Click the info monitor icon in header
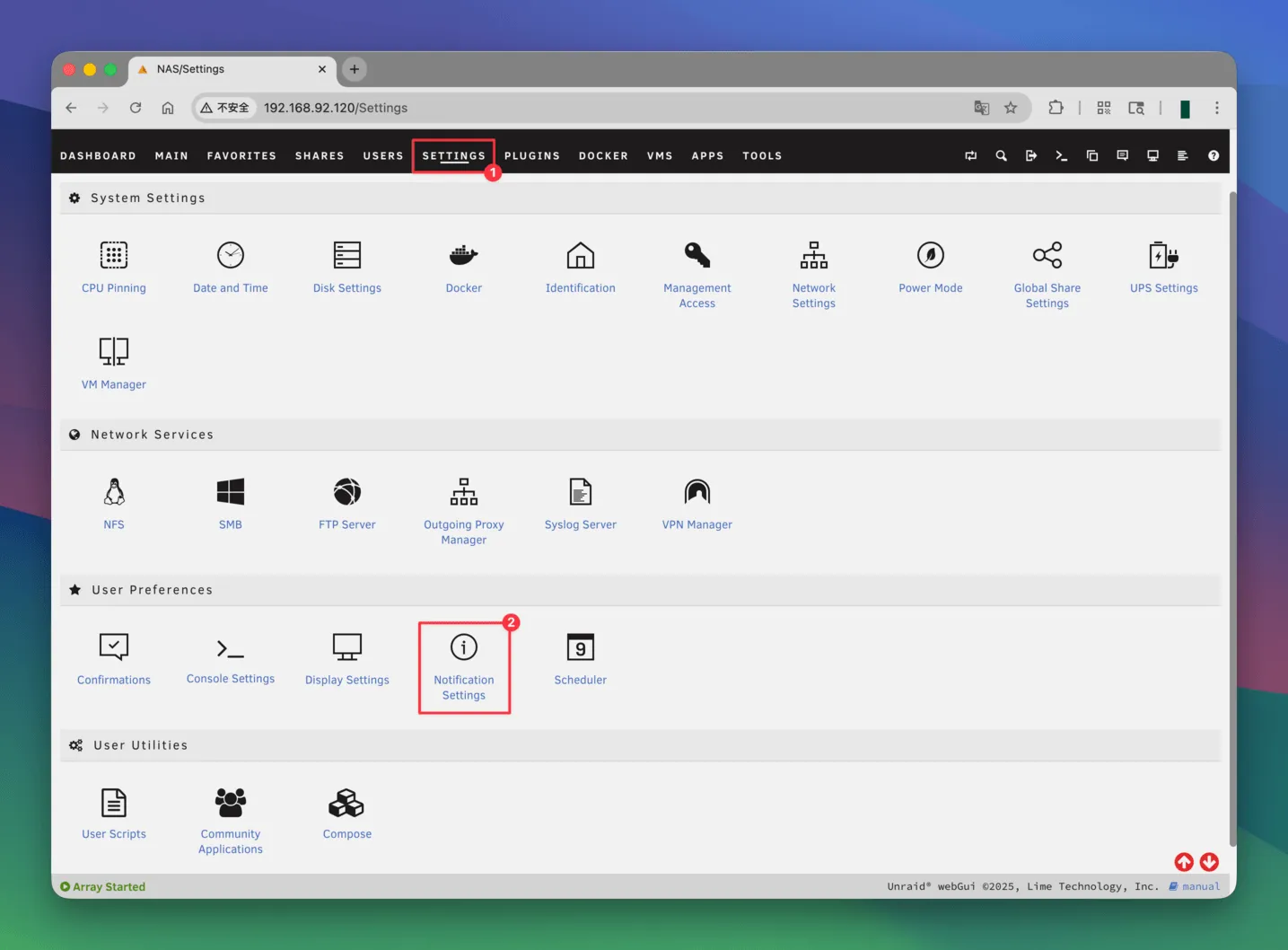The height and width of the screenshot is (950, 1288). 1152,155
